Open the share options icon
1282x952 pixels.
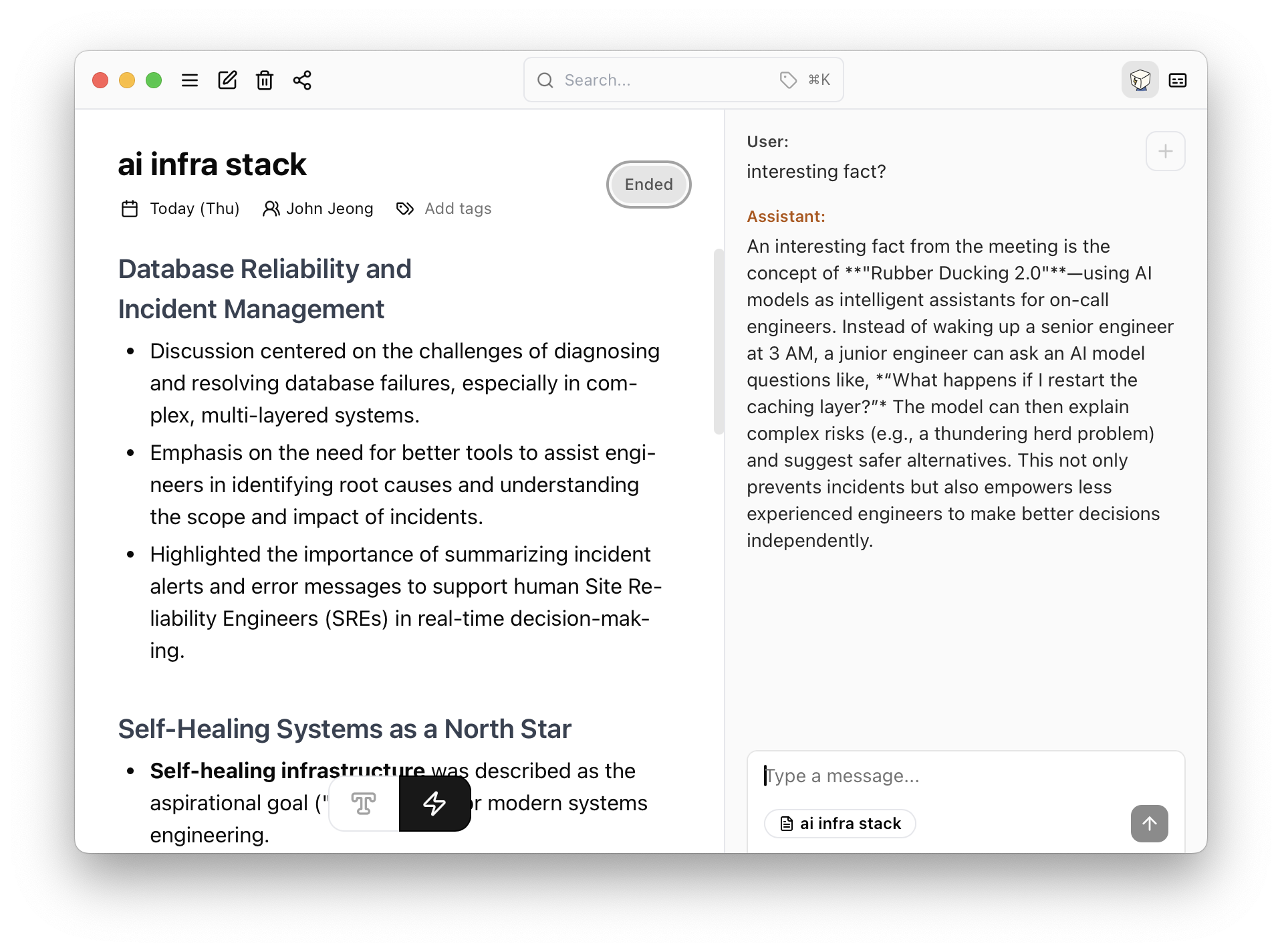[302, 80]
